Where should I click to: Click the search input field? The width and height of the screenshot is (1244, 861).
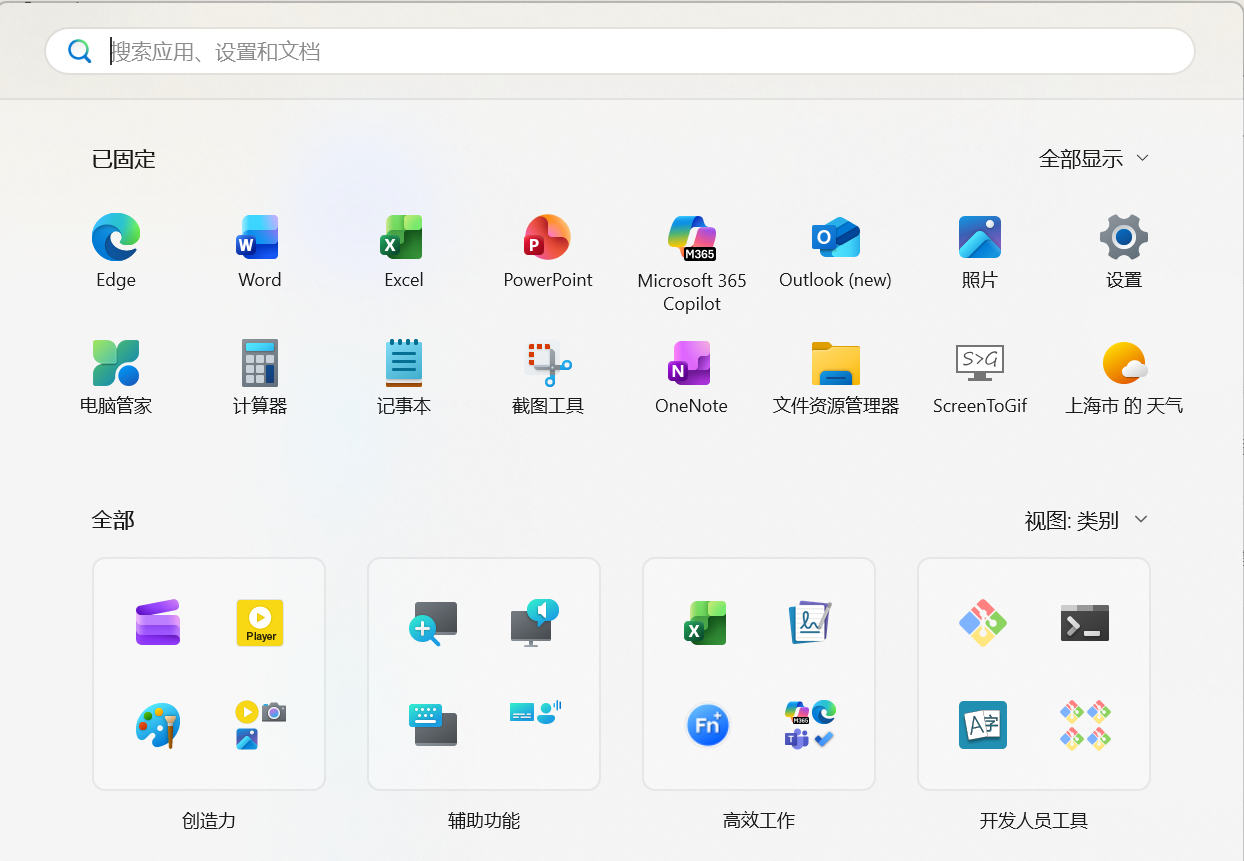coord(400,51)
